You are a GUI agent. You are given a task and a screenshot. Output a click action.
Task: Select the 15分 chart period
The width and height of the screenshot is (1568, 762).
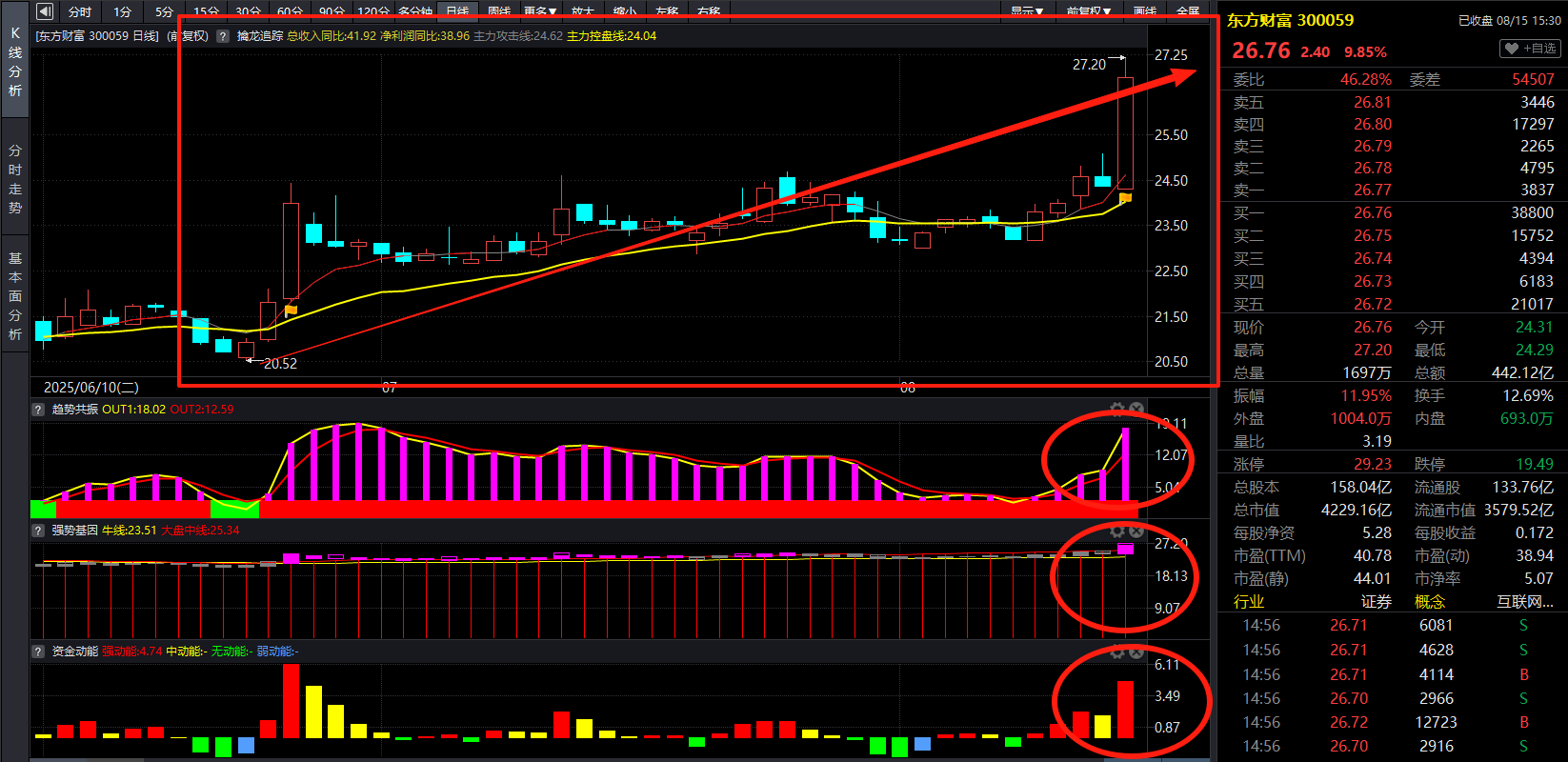pyautogui.click(x=207, y=11)
